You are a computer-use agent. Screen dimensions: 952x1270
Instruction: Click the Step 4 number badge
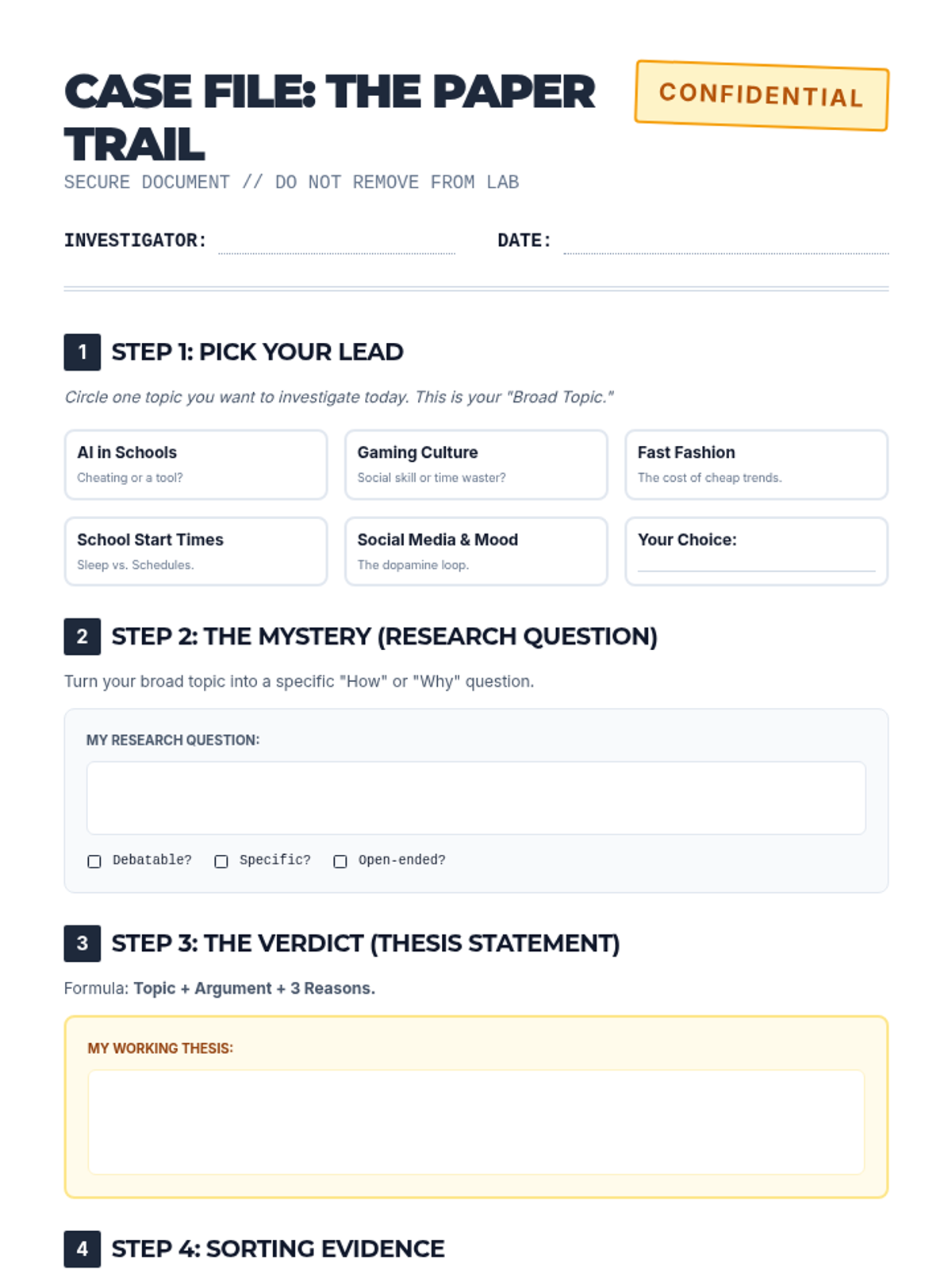pos(83,1249)
